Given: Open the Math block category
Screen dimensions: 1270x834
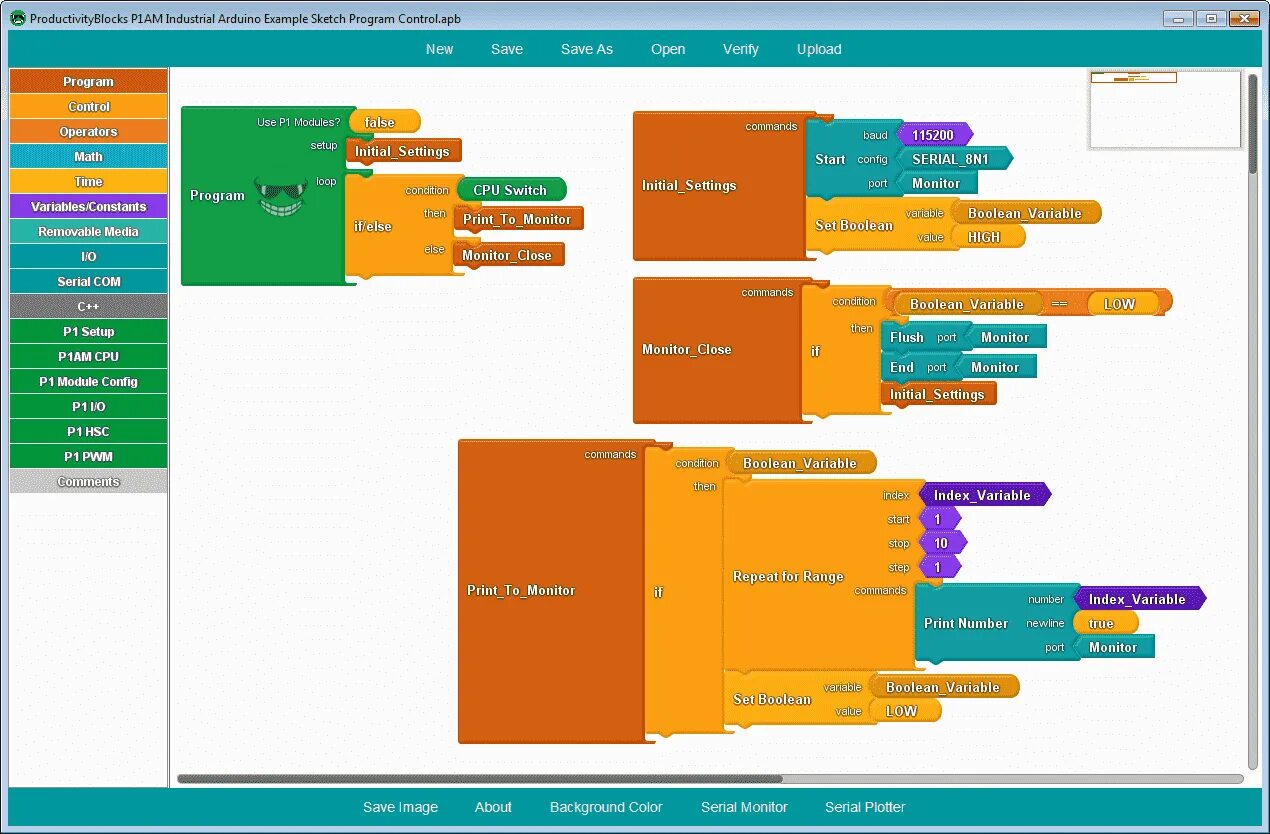Looking at the screenshot, I should [x=88, y=156].
